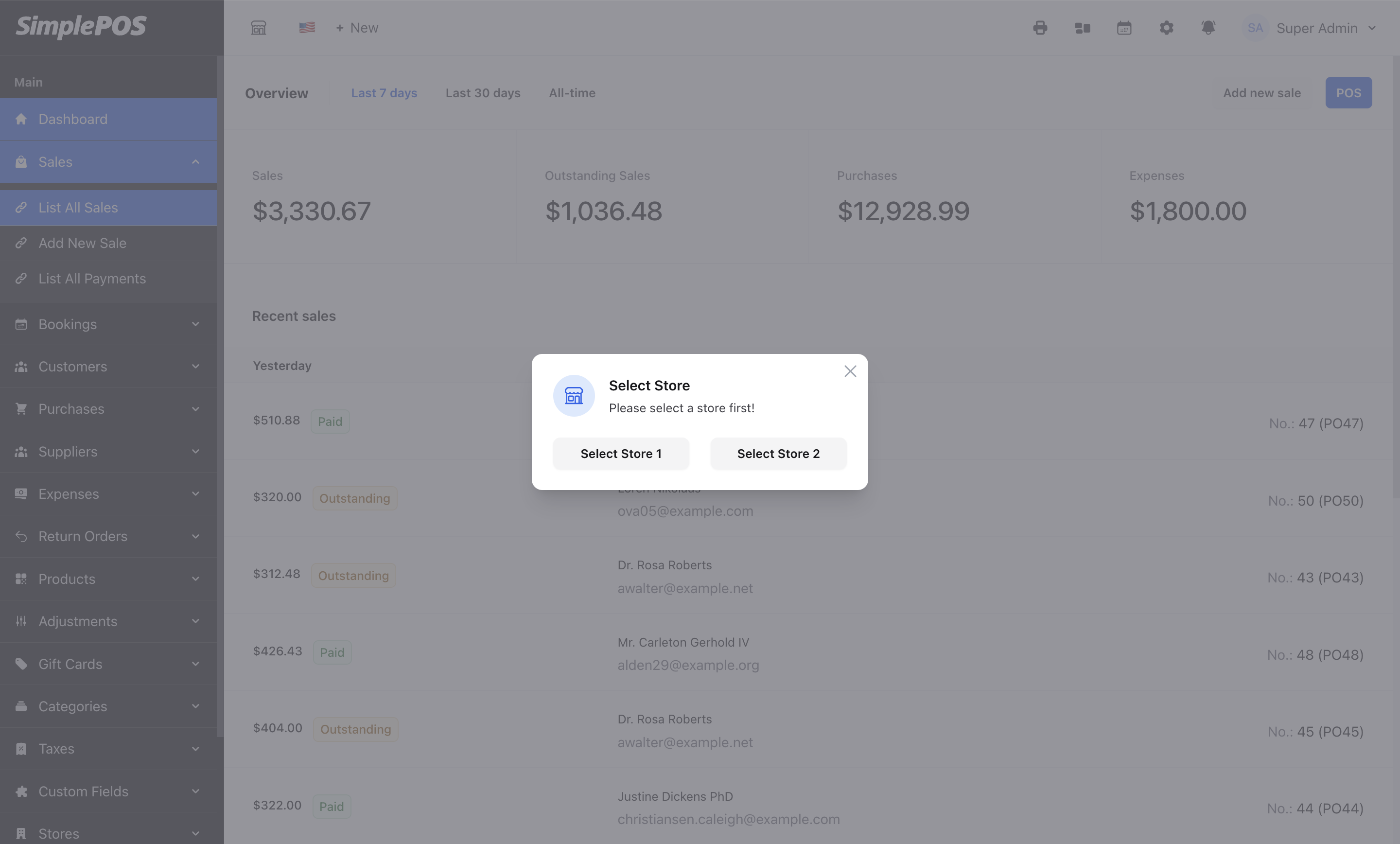Change language via the US flag icon

tap(307, 27)
